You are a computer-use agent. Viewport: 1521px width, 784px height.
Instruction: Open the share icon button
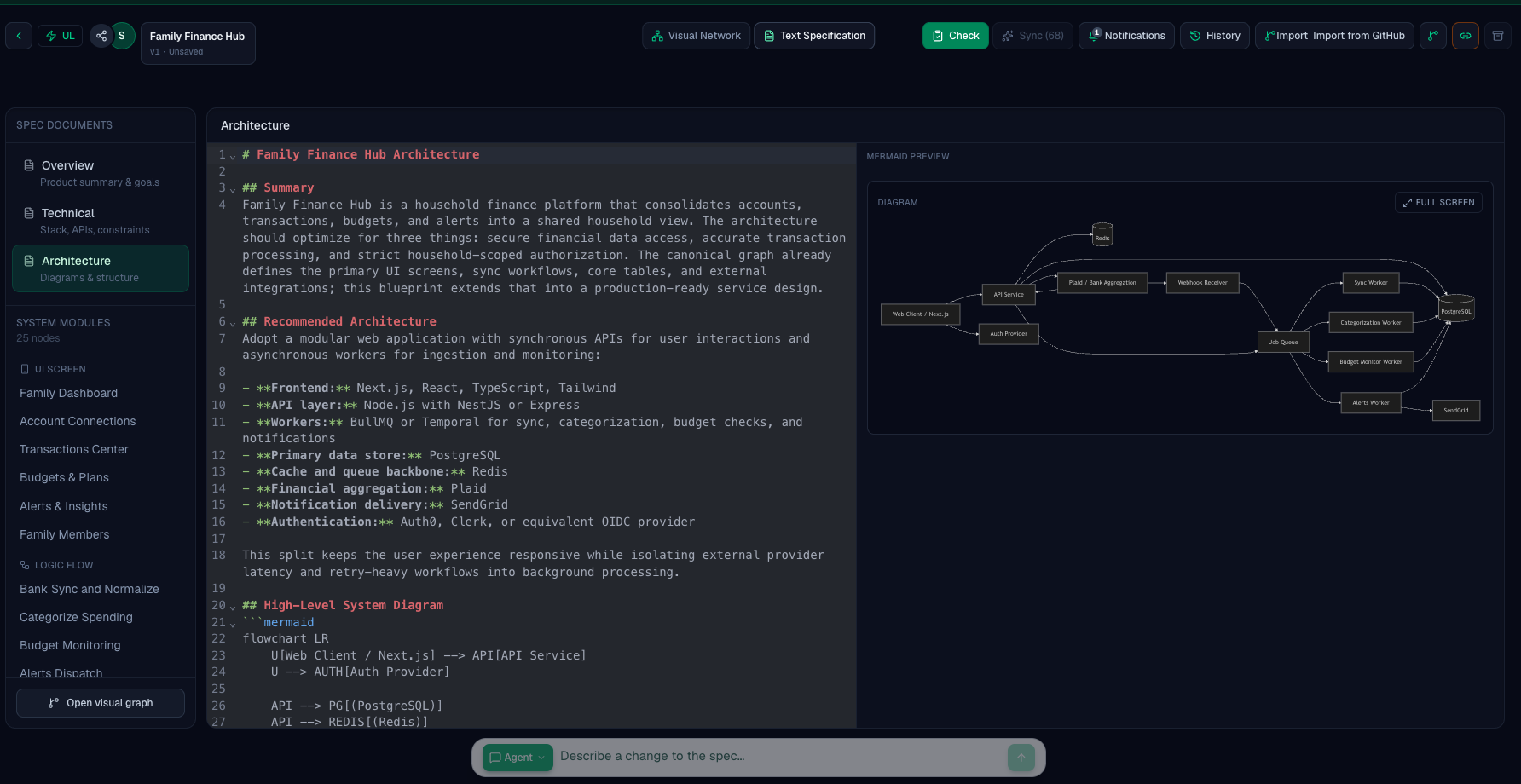(101, 36)
